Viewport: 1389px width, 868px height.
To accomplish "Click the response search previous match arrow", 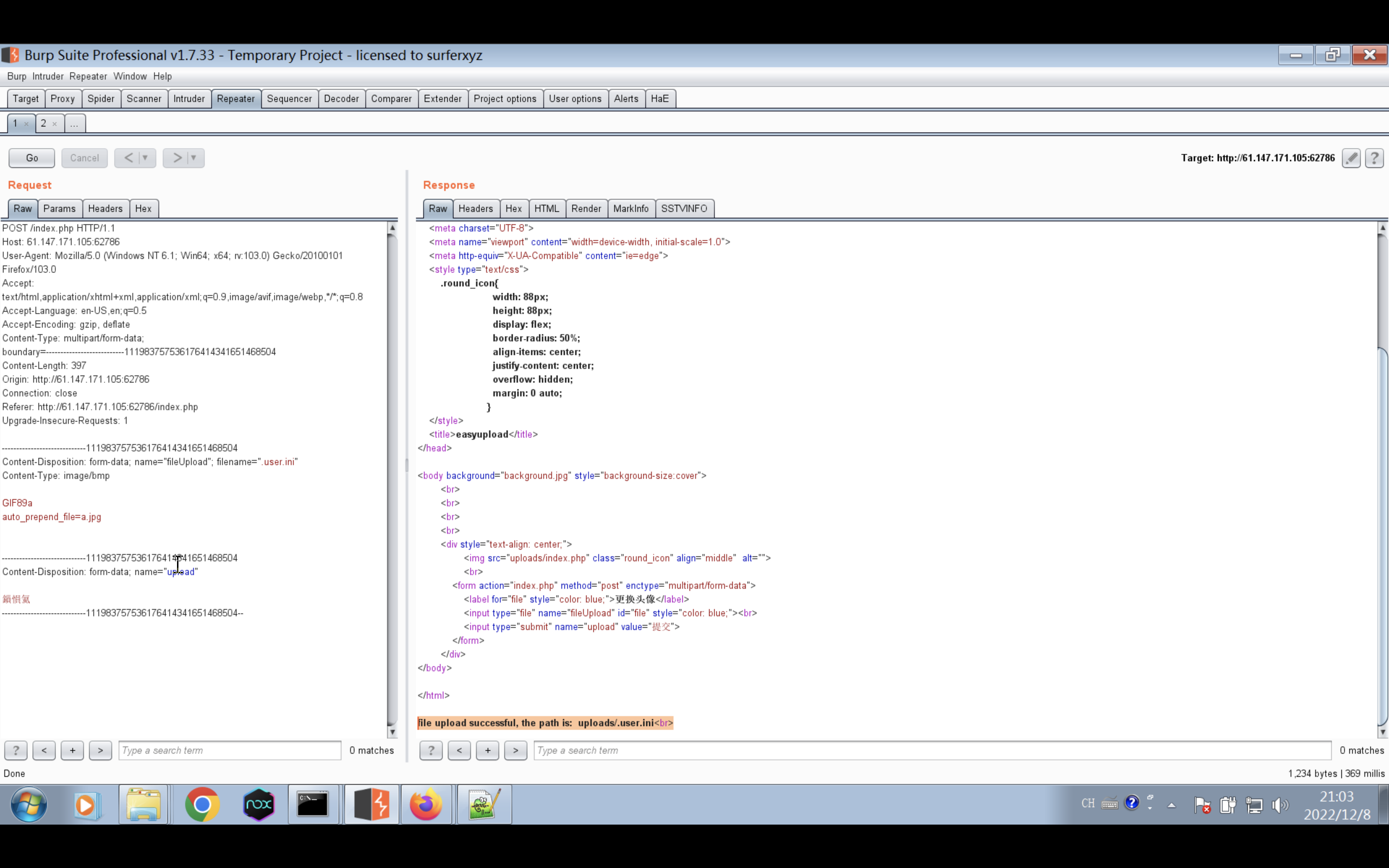I will pos(459,750).
